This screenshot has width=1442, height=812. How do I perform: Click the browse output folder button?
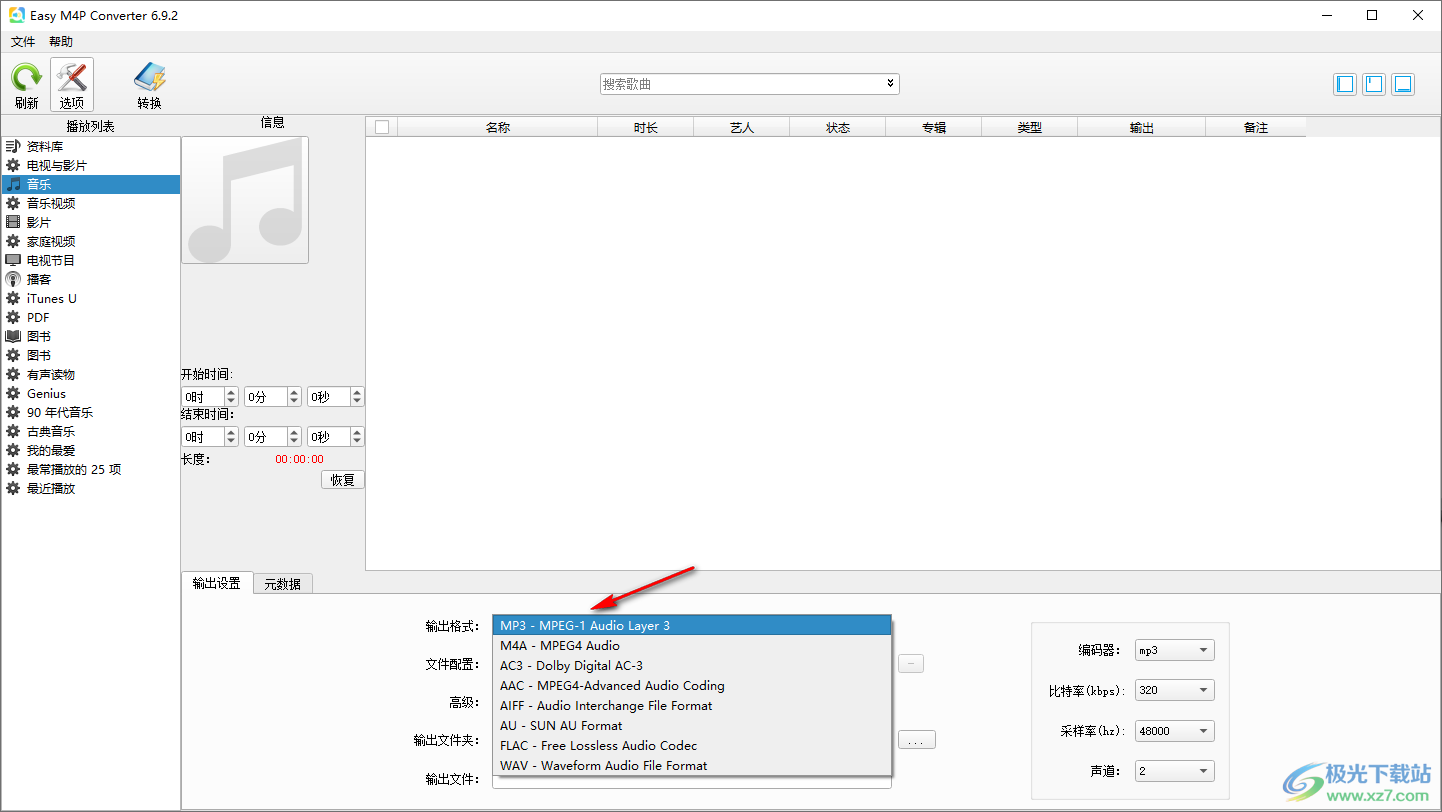(917, 740)
